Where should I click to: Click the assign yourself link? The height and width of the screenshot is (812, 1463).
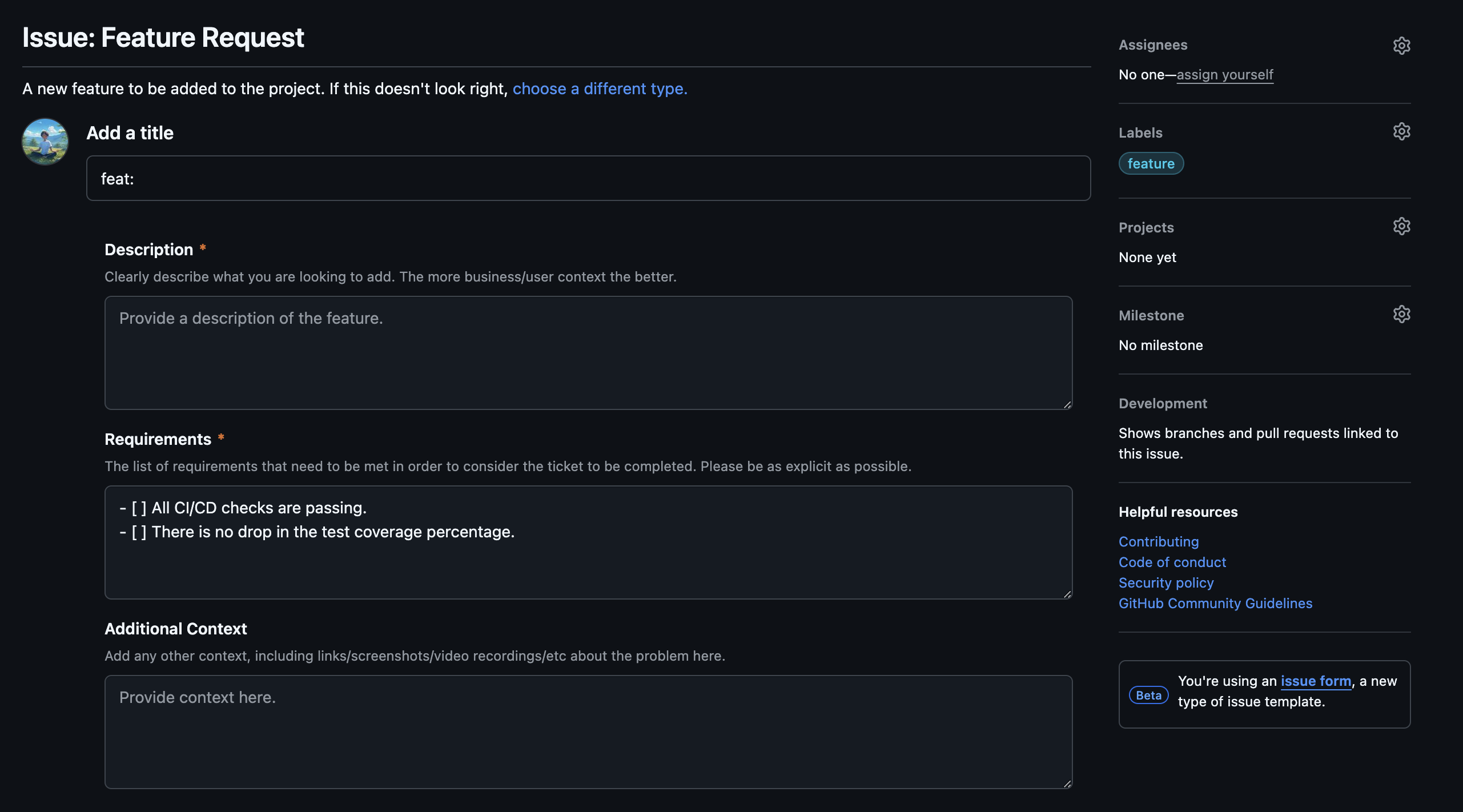[1224, 75]
